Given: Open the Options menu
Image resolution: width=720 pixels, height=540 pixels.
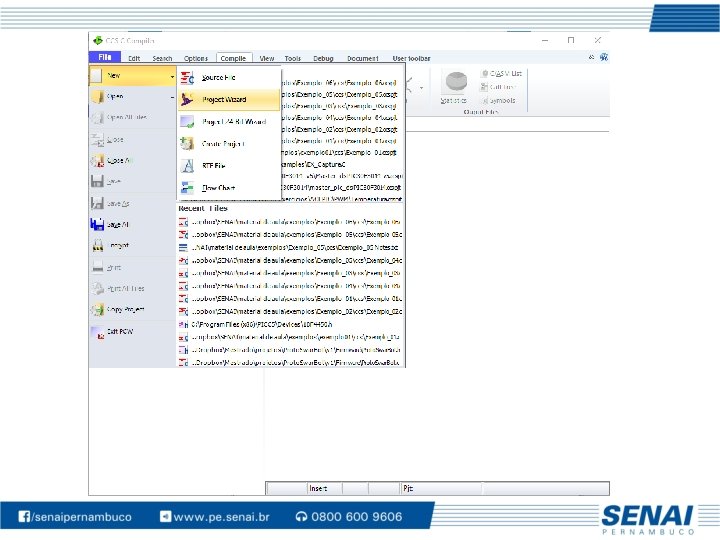Looking at the screenshot, I should pyautogui.click(x=196, y=58).
